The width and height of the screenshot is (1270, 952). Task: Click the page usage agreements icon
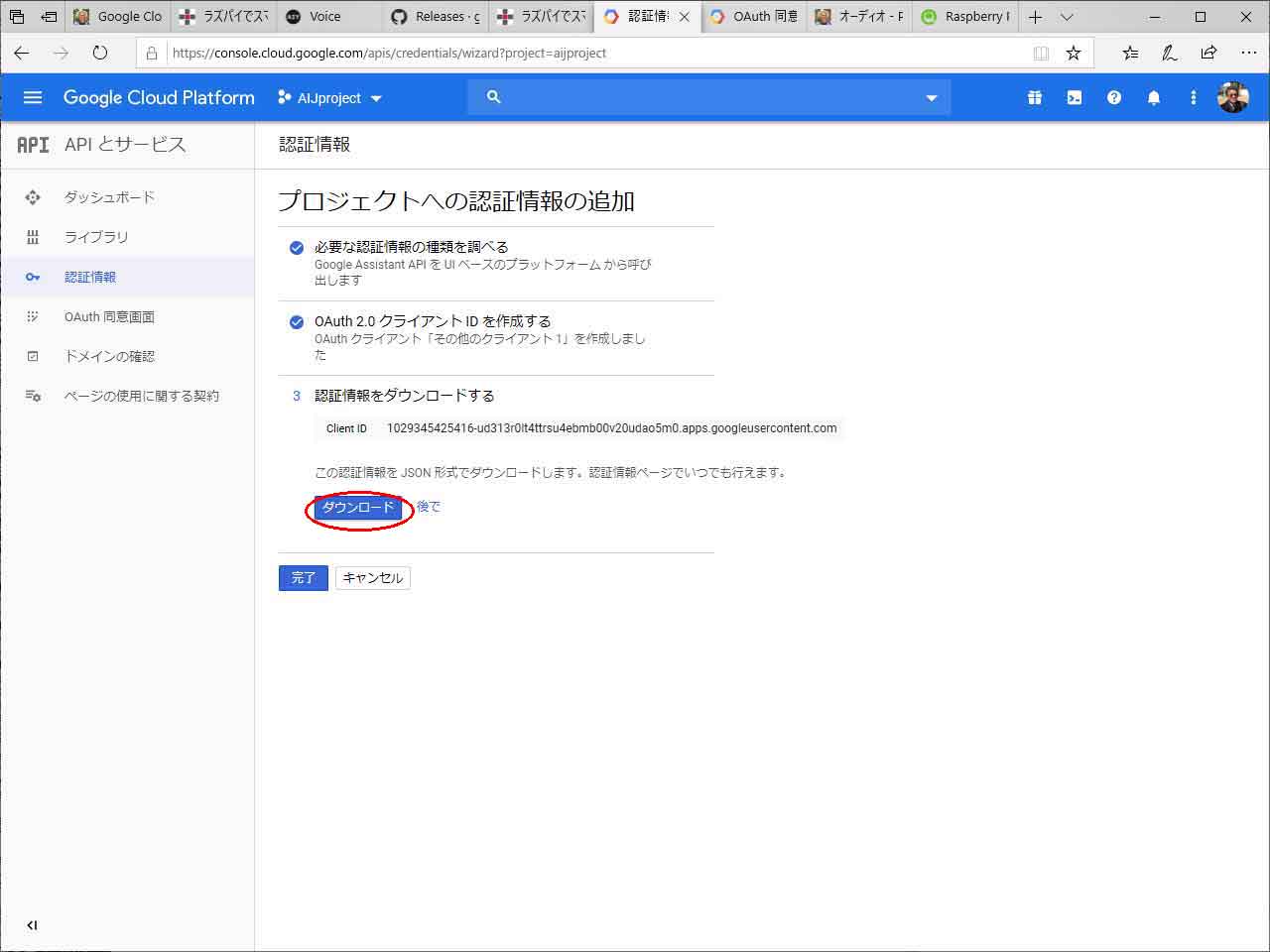pos(33,396)
